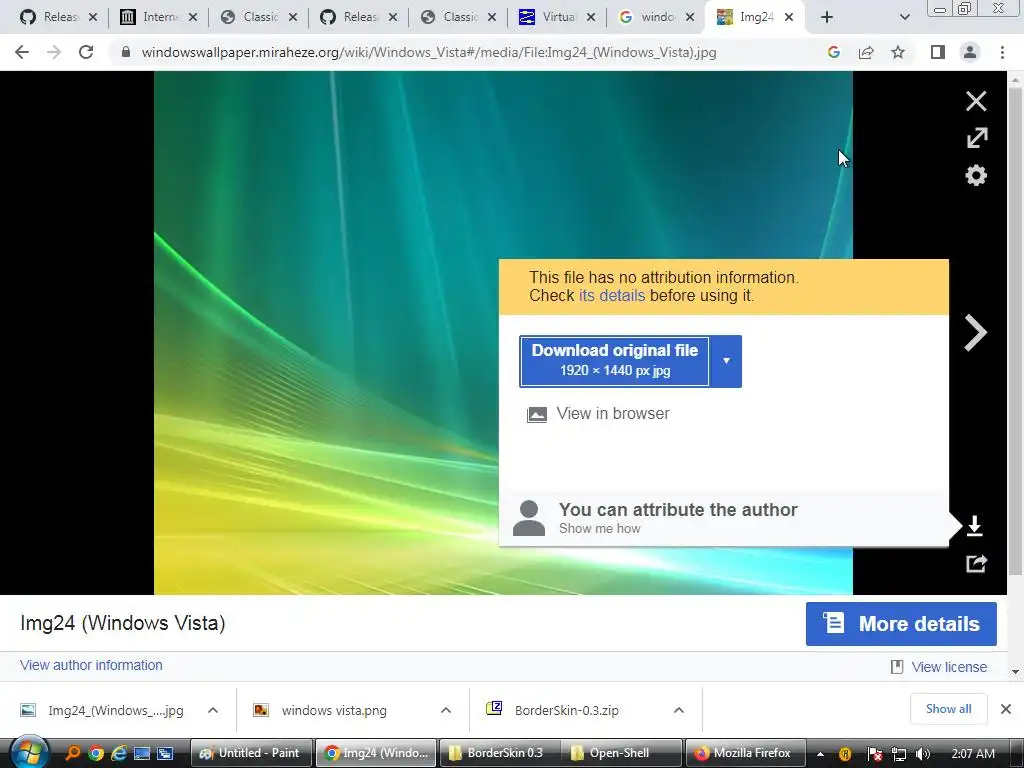
Task: Open the tab search dropdown chevron
Action: (904, 17)
